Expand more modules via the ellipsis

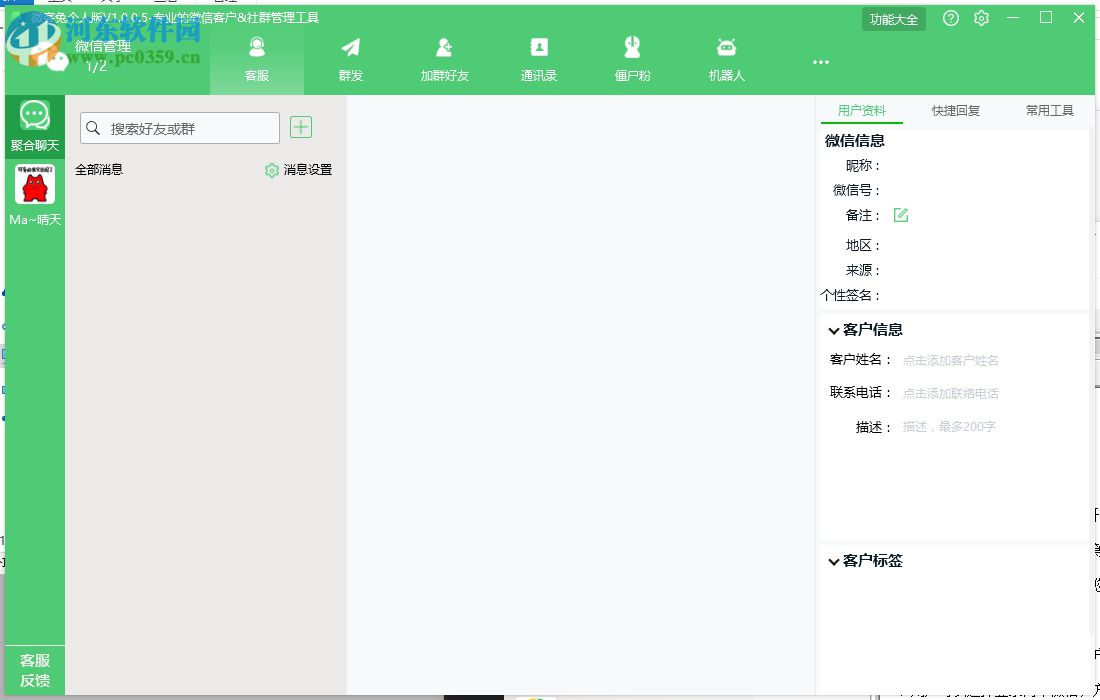[x=820, y=61]
